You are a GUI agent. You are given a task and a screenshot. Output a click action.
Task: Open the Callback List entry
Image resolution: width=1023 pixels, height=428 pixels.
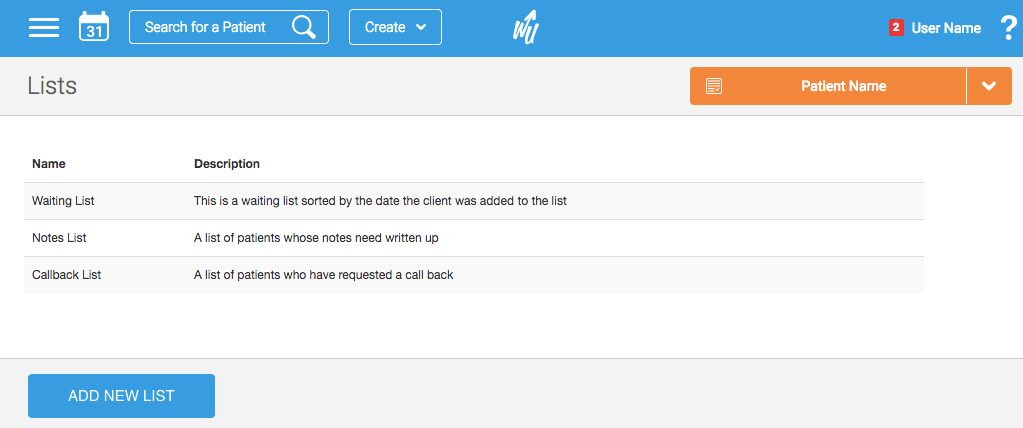(x=66, y=275)
